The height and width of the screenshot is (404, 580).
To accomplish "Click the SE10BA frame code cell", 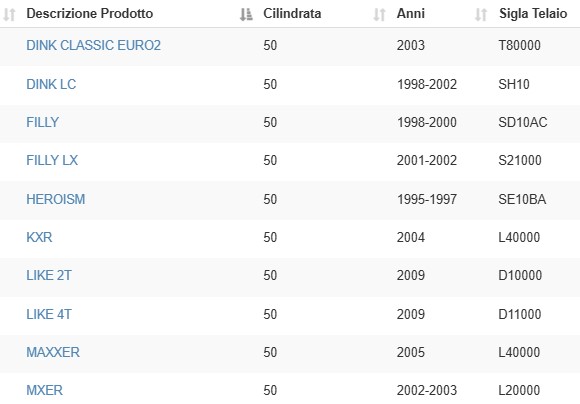I will [522, 199].
